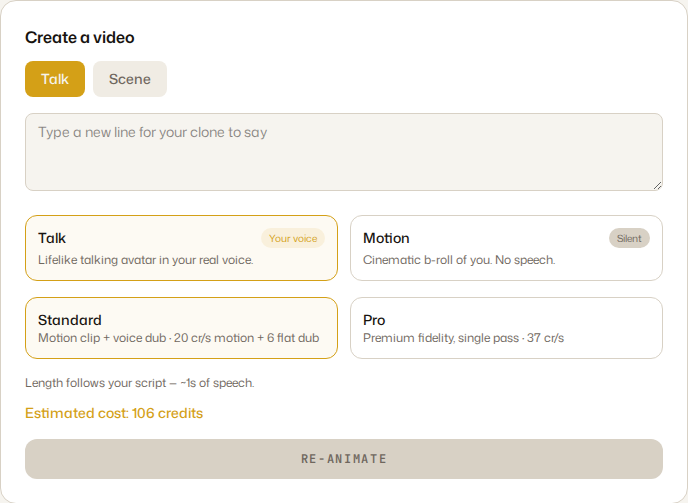
Task: Click "Estimated cost: 106 credits" text
Action: point(114,413)
